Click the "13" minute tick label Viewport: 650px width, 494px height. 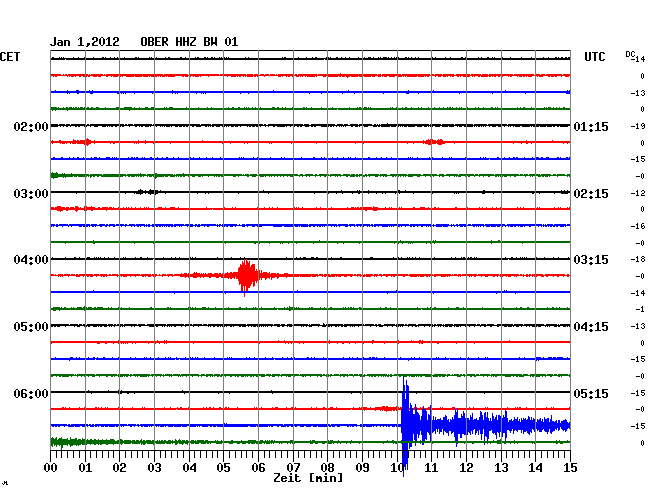[501, 468]
